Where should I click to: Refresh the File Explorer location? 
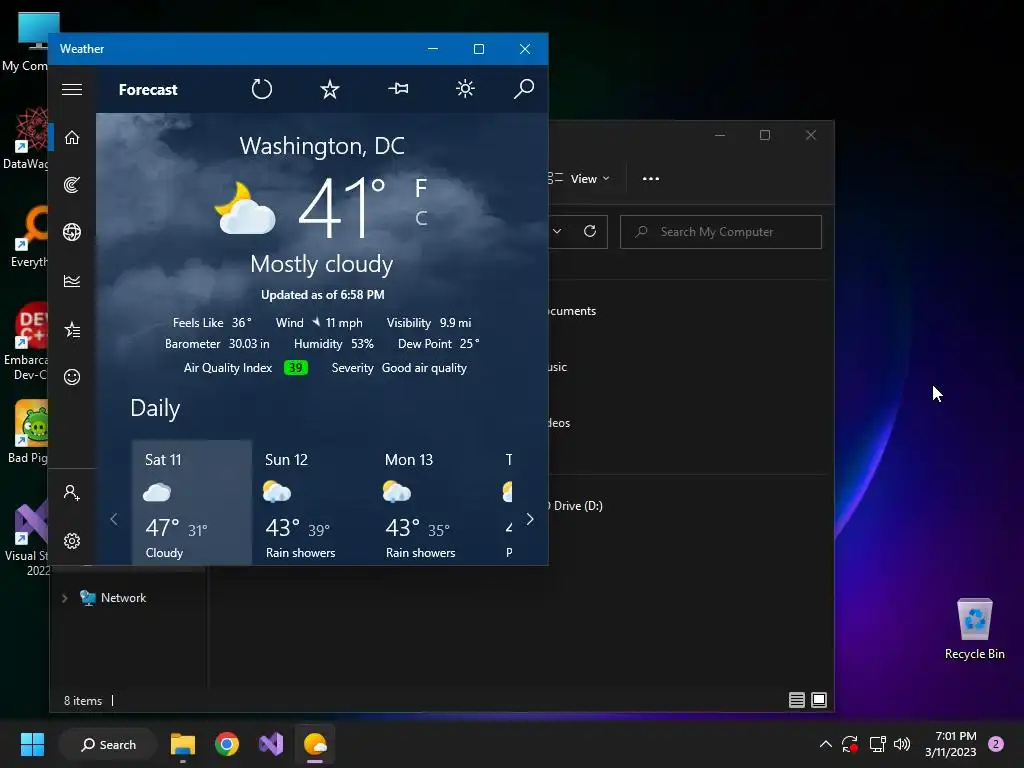point(590,231)
